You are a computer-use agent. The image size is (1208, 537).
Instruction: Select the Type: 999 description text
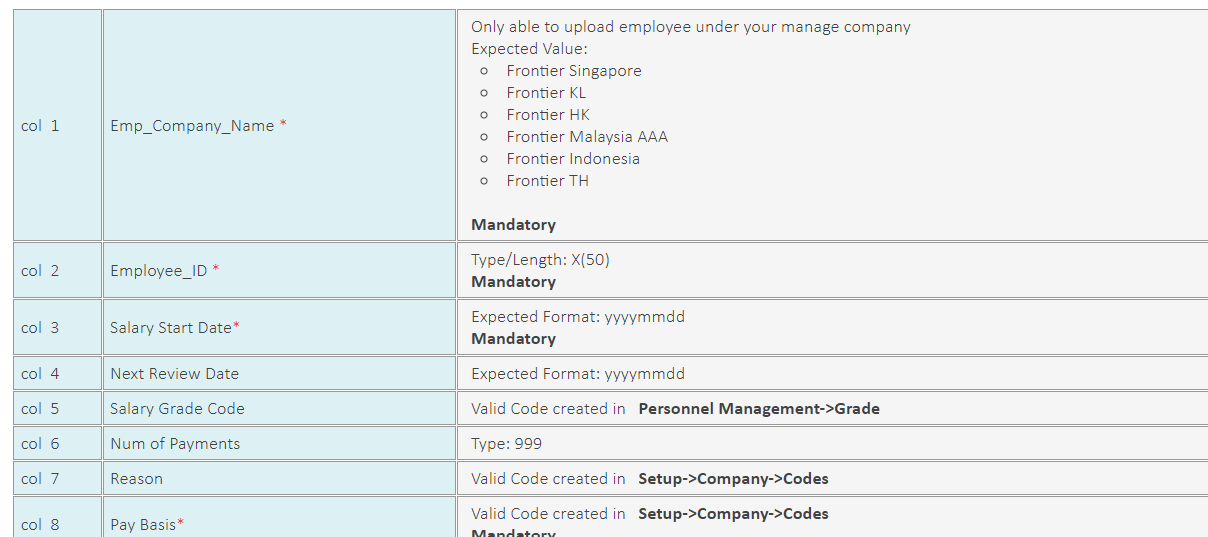click(x=506, y=444)
